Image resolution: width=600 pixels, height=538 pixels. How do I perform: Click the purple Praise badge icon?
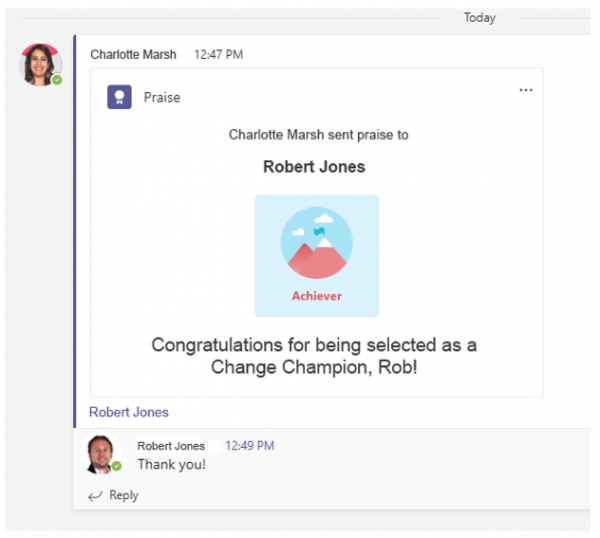(x=120, y=97)
